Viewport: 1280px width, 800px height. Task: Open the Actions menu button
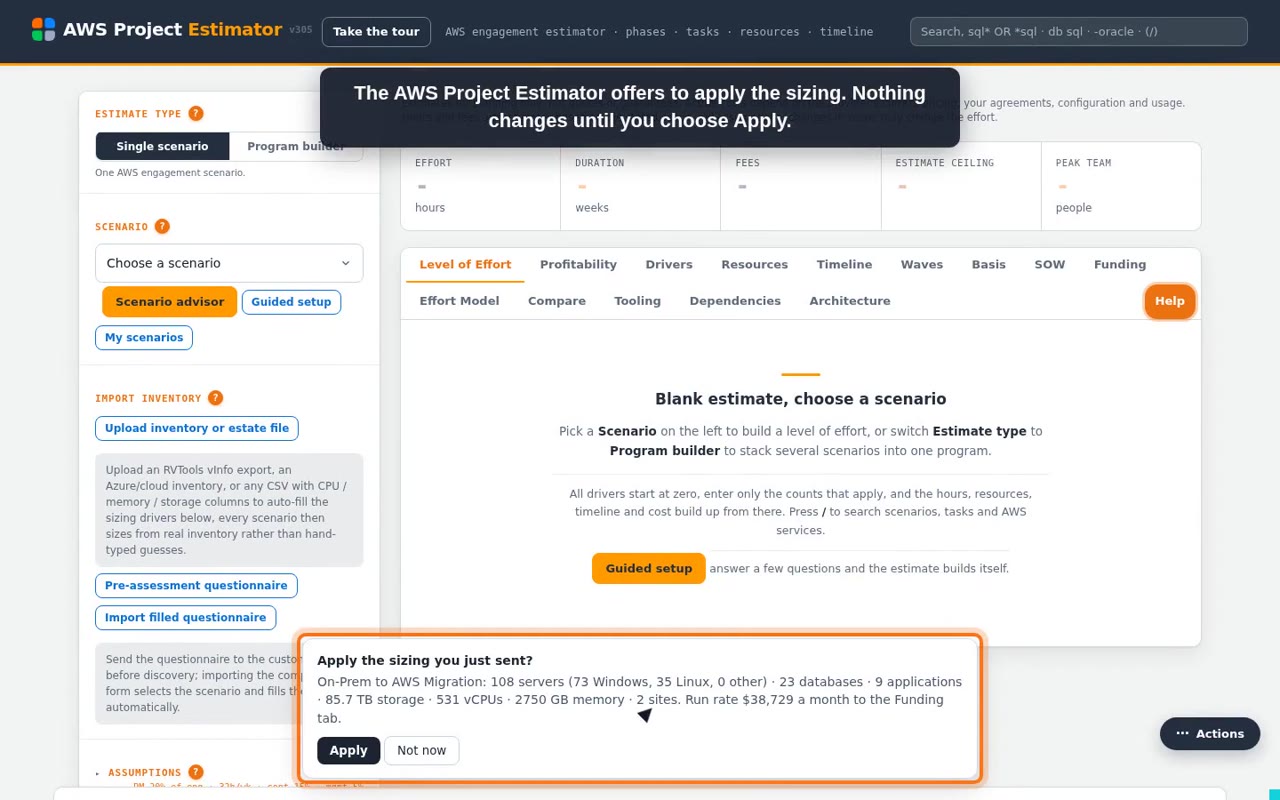point(1210,734)
